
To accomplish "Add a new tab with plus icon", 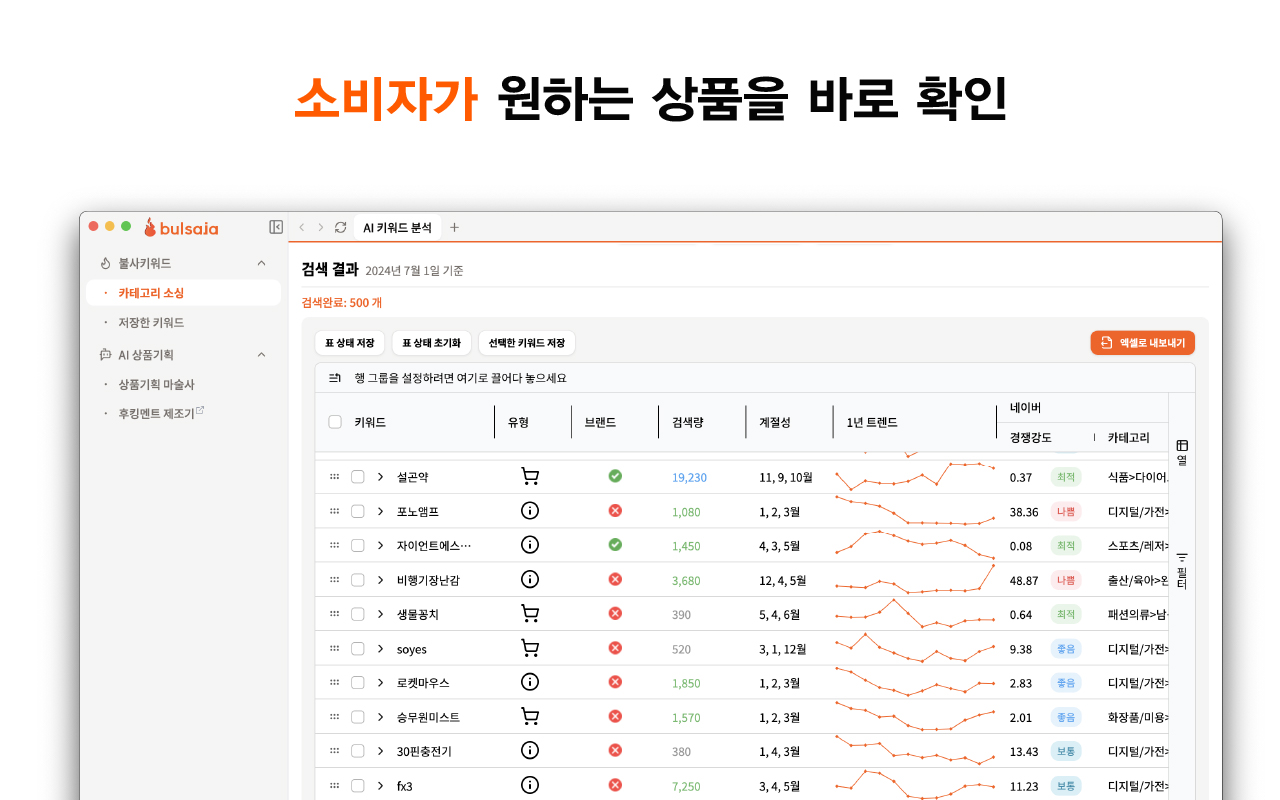I will click(x=454, y=227).
